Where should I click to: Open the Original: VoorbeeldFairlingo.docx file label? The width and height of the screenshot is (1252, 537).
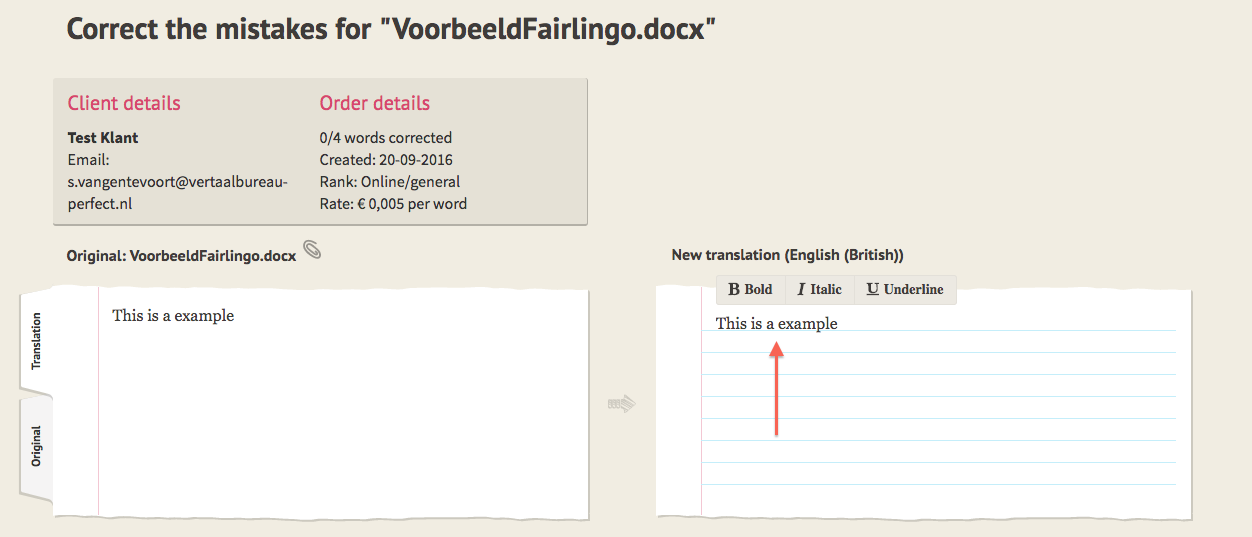(181, 256)
